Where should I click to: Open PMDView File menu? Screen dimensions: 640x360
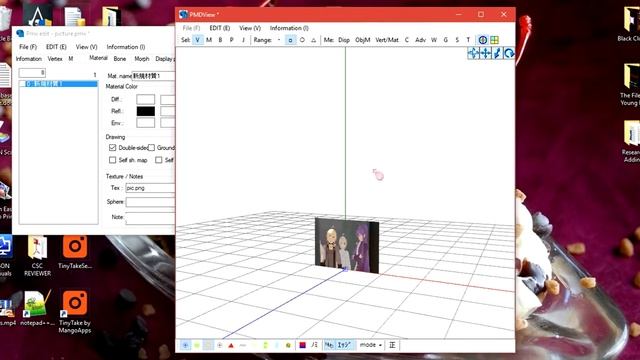pos(191,28)
